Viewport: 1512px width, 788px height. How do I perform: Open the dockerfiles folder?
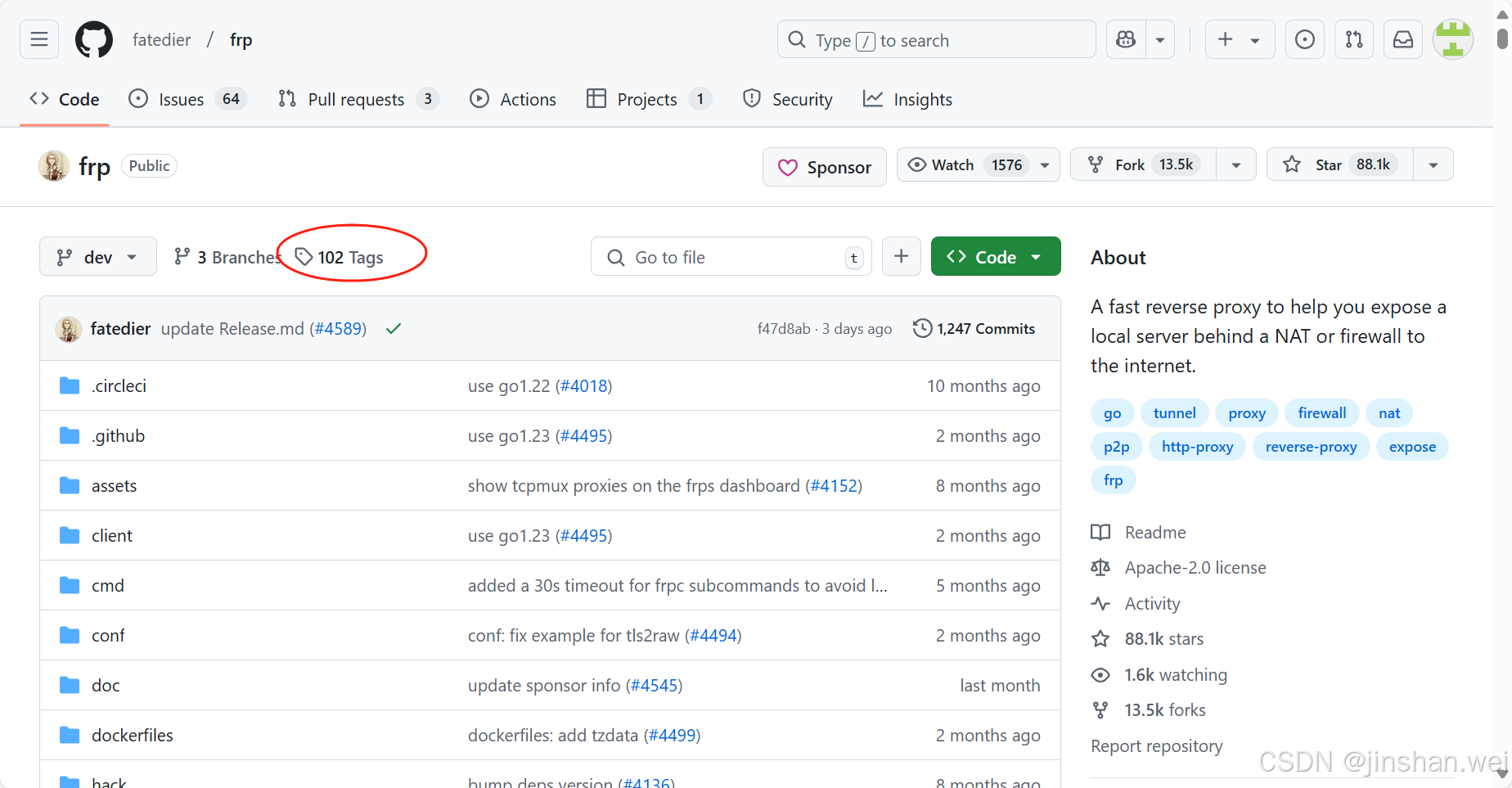click(x=133, y=735)
